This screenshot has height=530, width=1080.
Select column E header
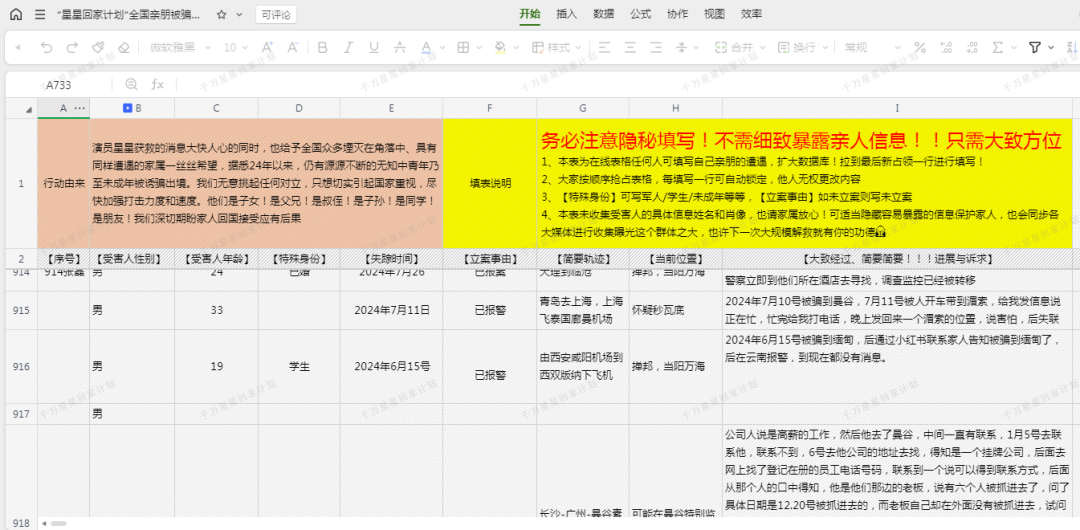391,108
